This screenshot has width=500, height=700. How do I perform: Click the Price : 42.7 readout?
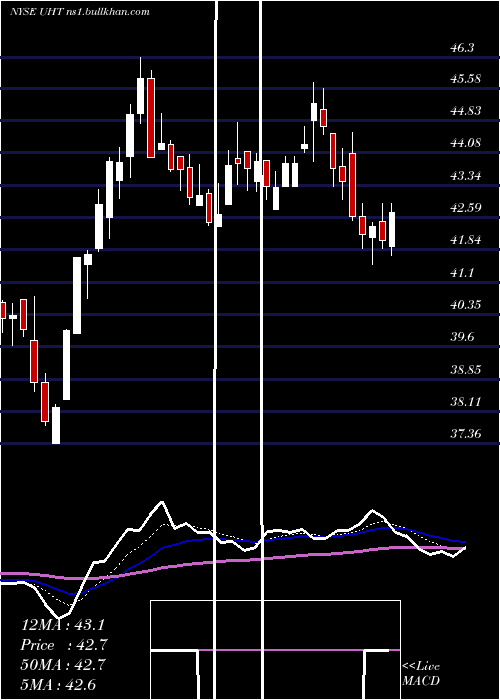pos(64,645)
